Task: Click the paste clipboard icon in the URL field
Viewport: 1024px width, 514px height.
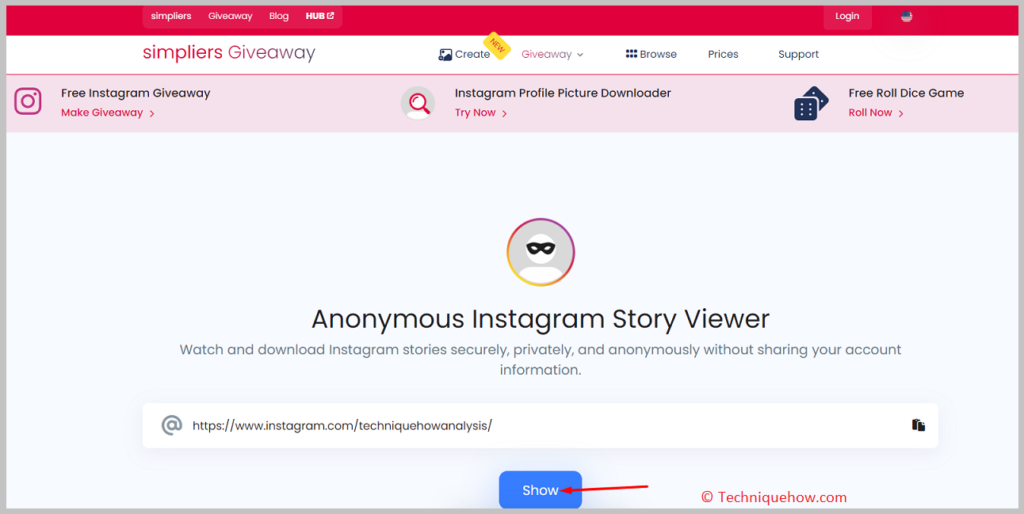Action: 918,425
